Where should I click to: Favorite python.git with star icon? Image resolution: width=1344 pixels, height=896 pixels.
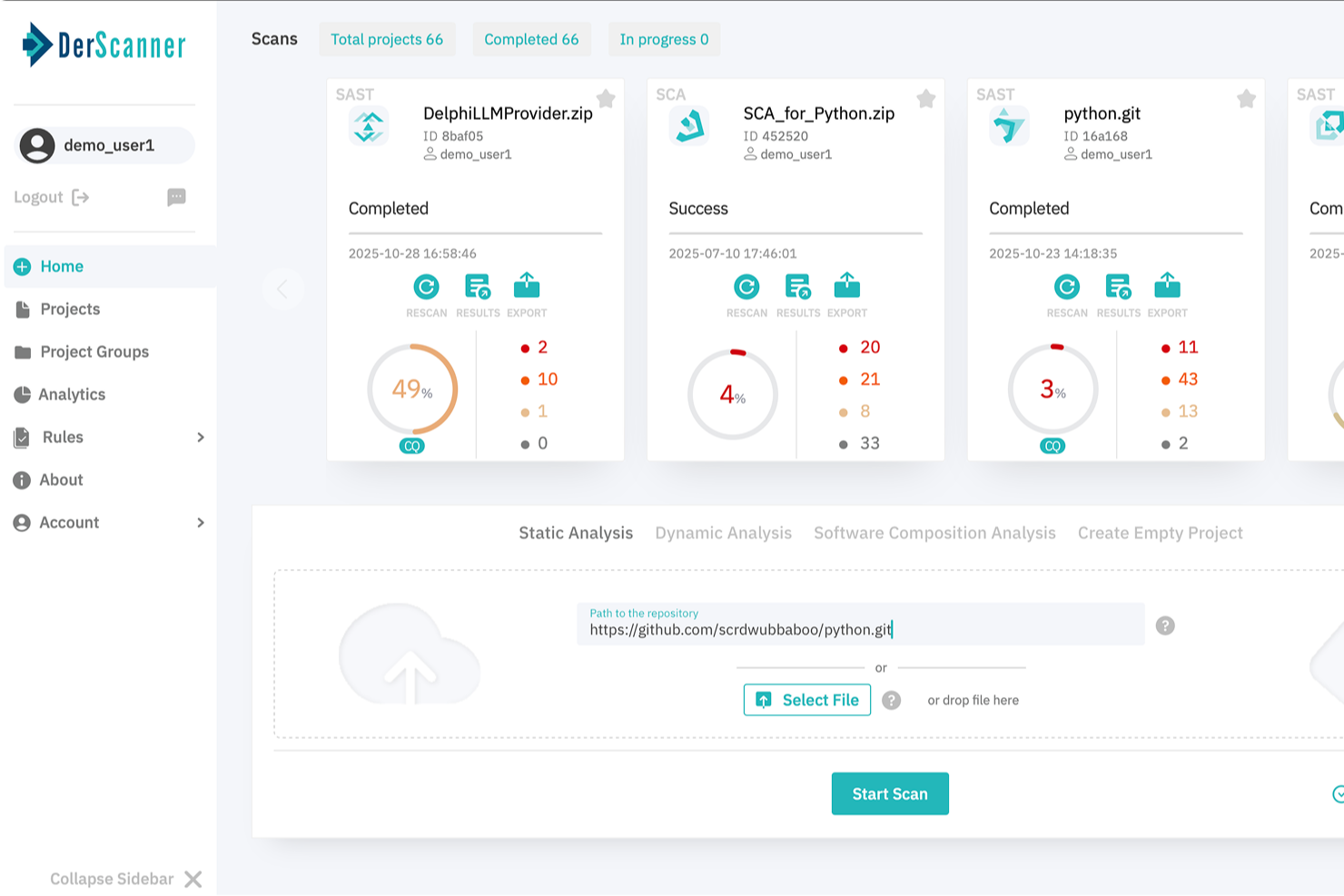click(x=1247, y=99)
